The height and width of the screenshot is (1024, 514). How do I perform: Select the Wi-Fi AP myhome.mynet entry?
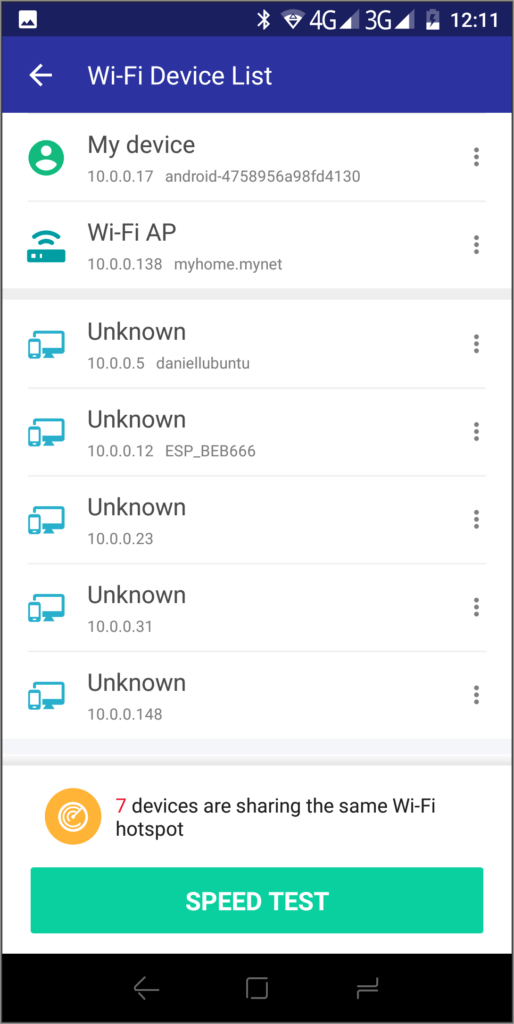click(257, 245)
